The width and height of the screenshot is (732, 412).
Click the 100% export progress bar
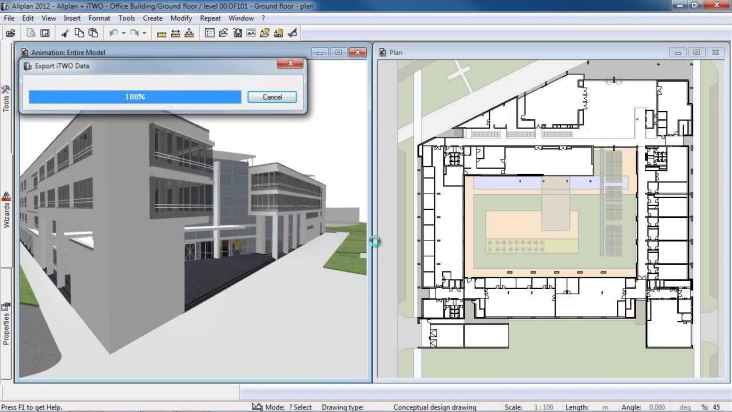(x=134, y=97)
